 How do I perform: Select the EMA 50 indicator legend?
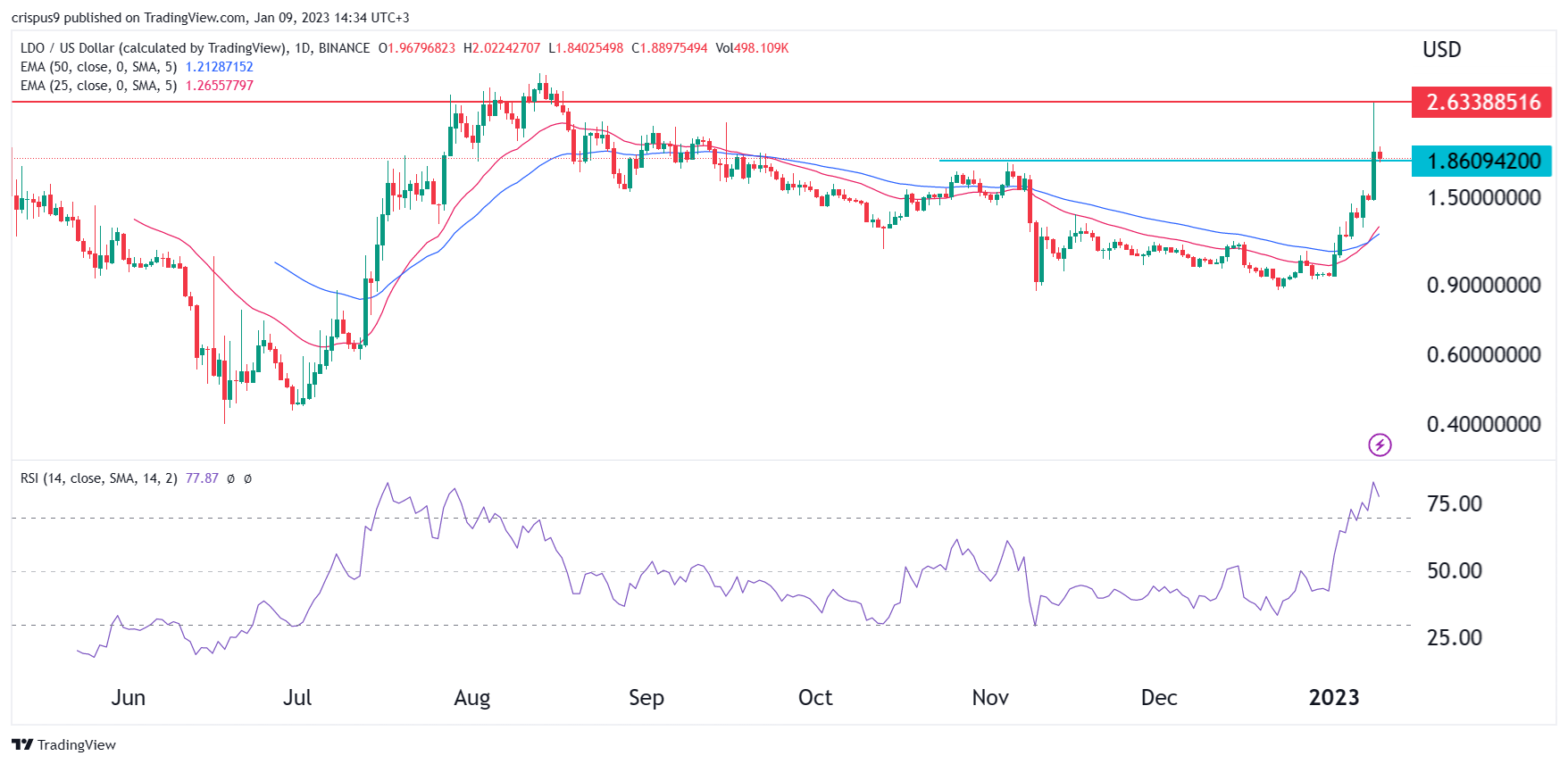click(x=98, y=67)
